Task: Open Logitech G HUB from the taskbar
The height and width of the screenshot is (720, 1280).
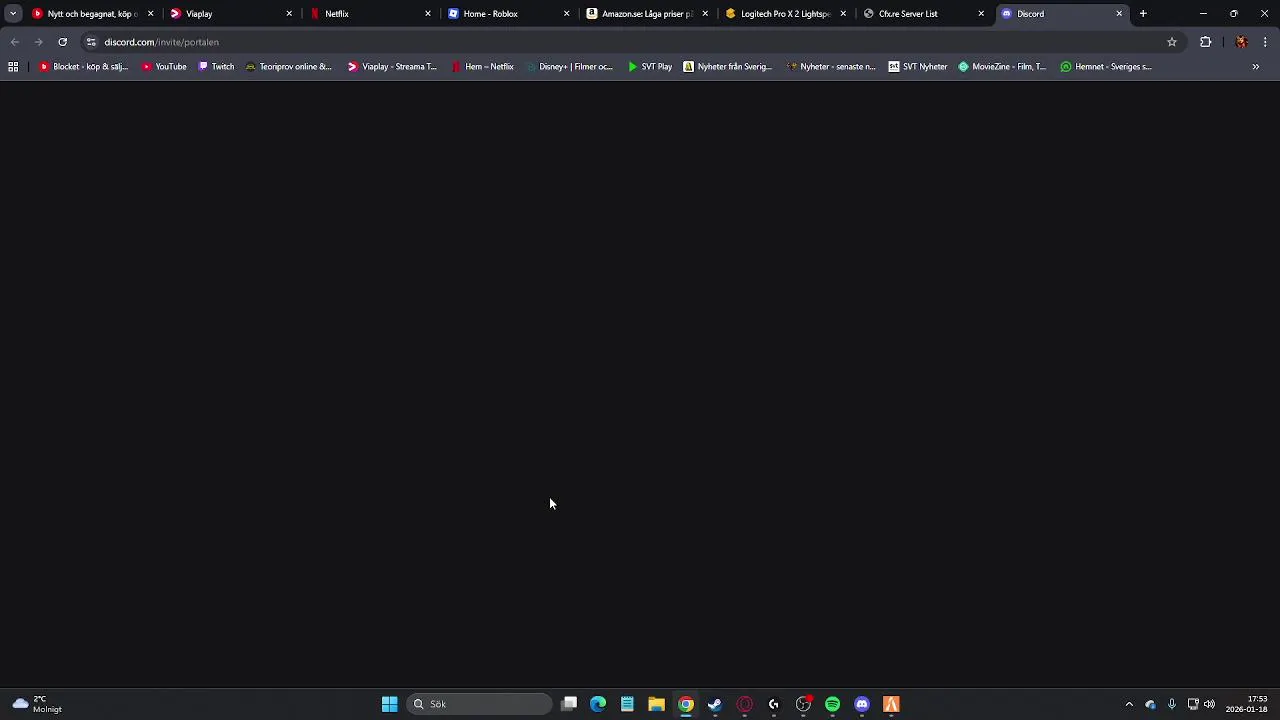Action: (774, 704)
